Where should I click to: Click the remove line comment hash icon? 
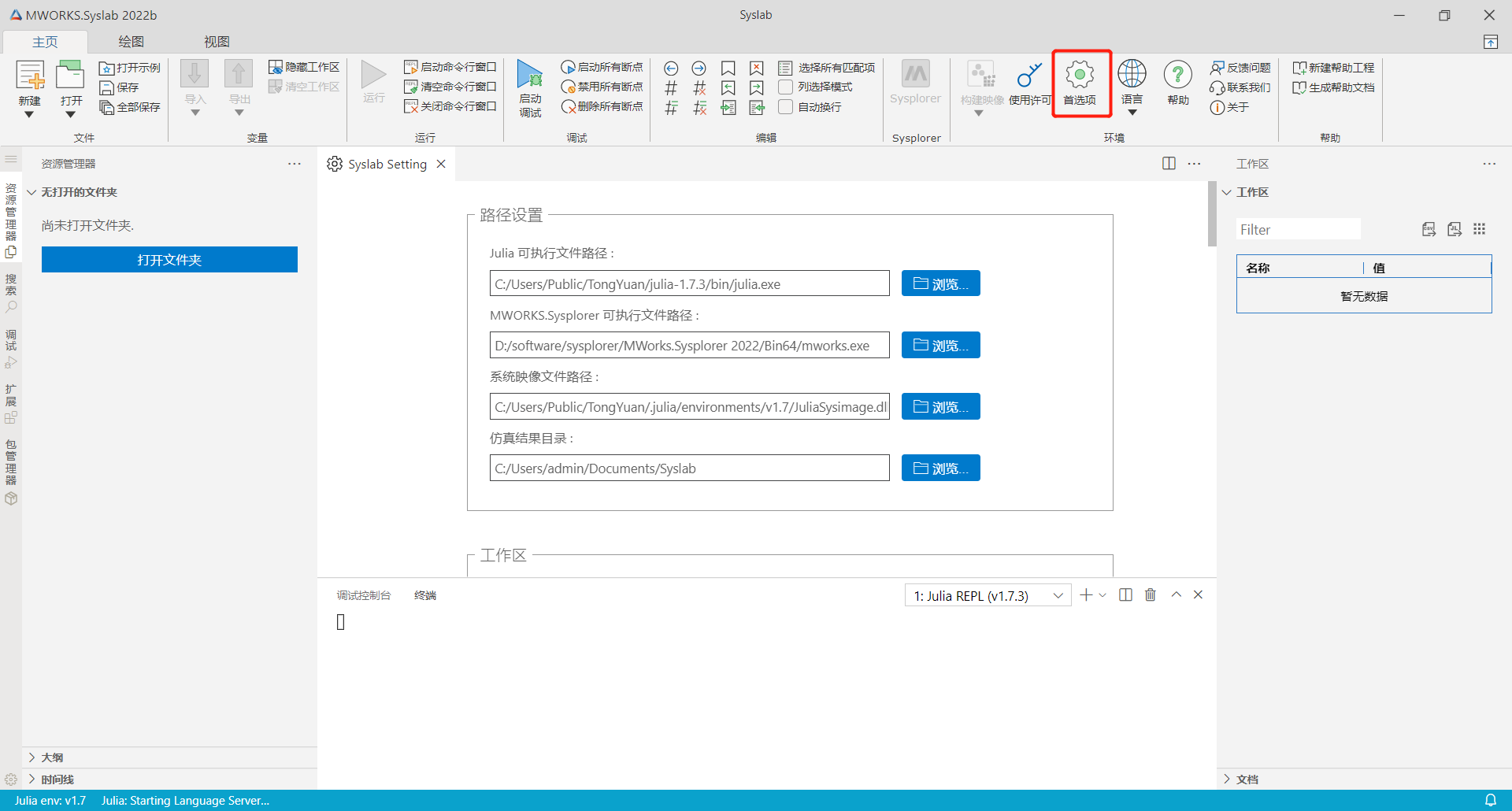[x=699, y=88]
